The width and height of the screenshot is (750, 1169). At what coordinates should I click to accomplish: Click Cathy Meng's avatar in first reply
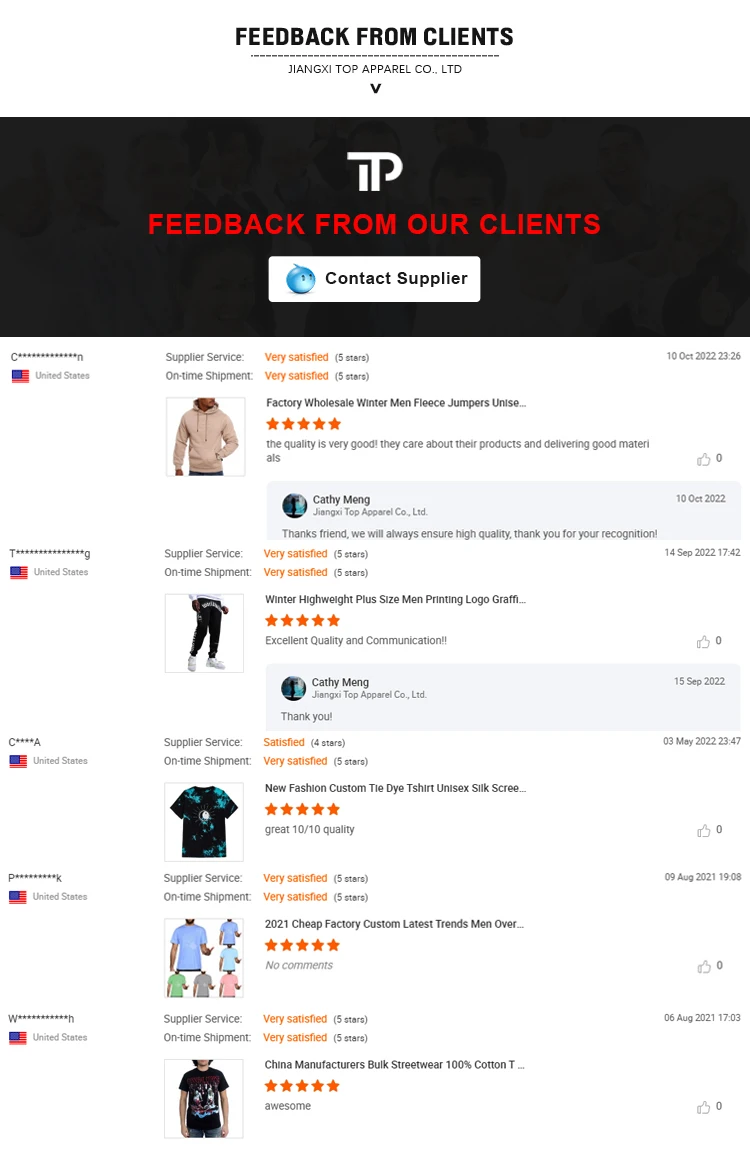click(x=294, y=505)
